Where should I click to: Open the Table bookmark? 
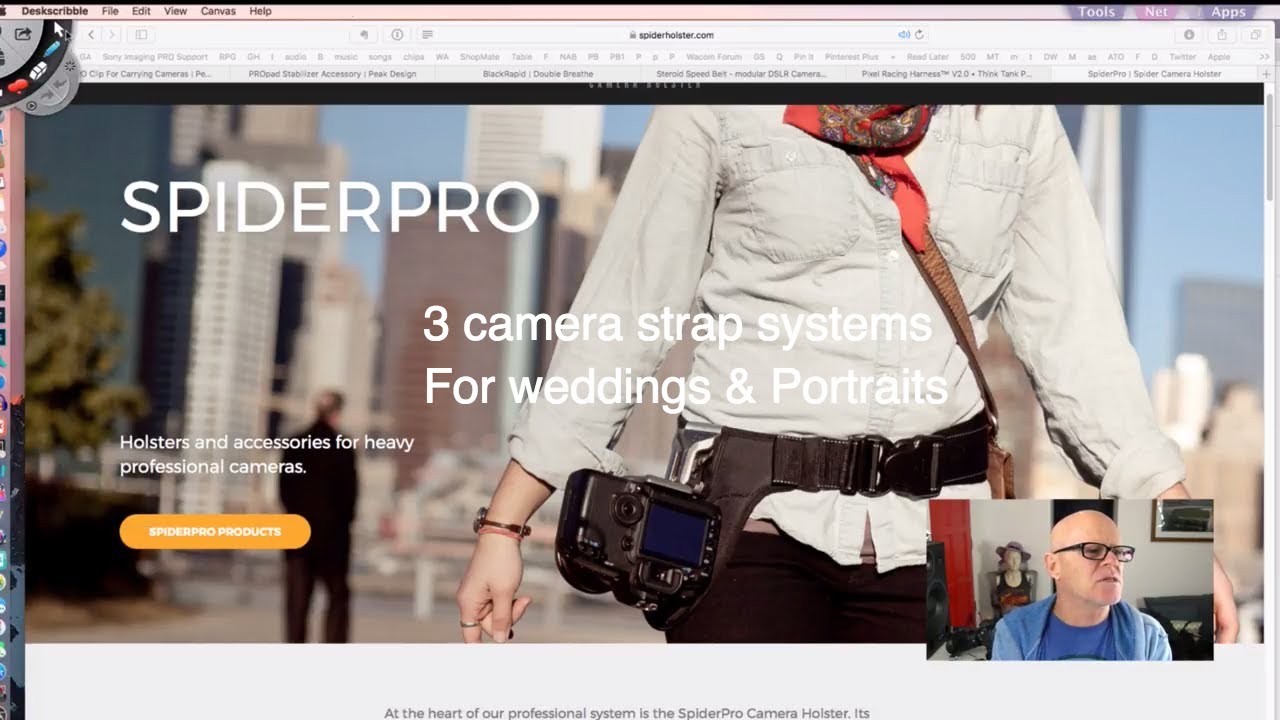(521, 57)
